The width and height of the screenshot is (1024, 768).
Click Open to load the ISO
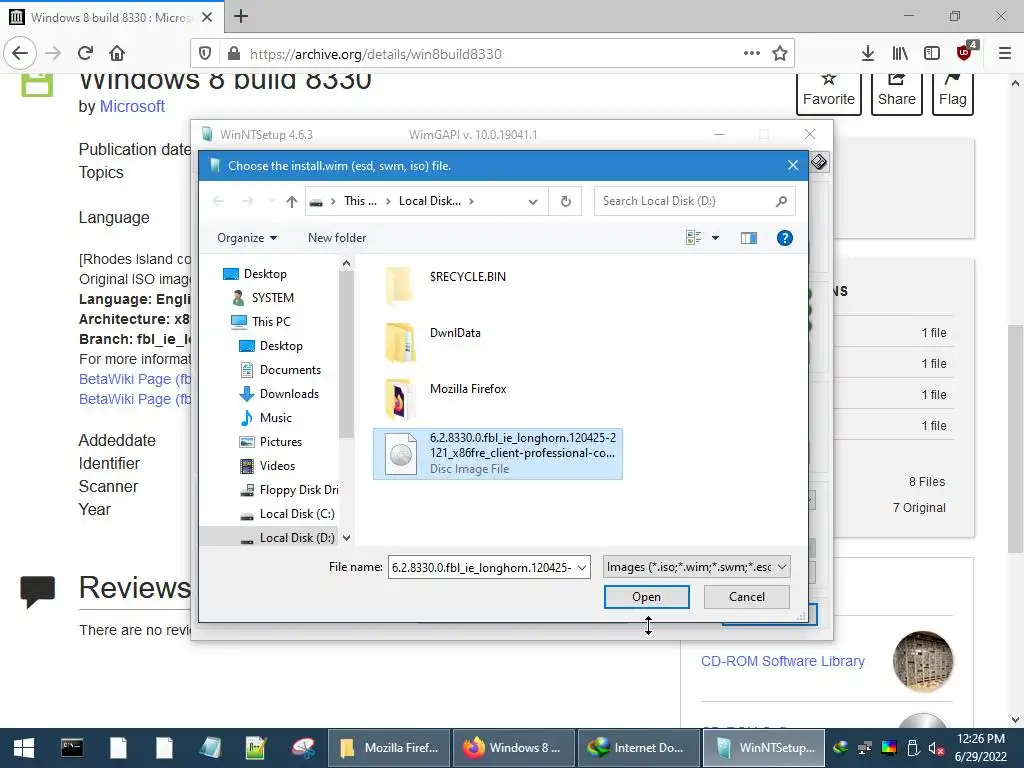point(646,597)
